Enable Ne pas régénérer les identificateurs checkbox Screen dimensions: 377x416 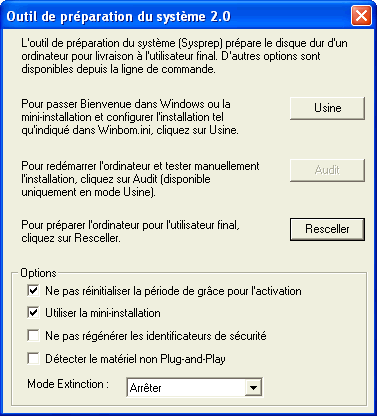click(x=33, y=335)
